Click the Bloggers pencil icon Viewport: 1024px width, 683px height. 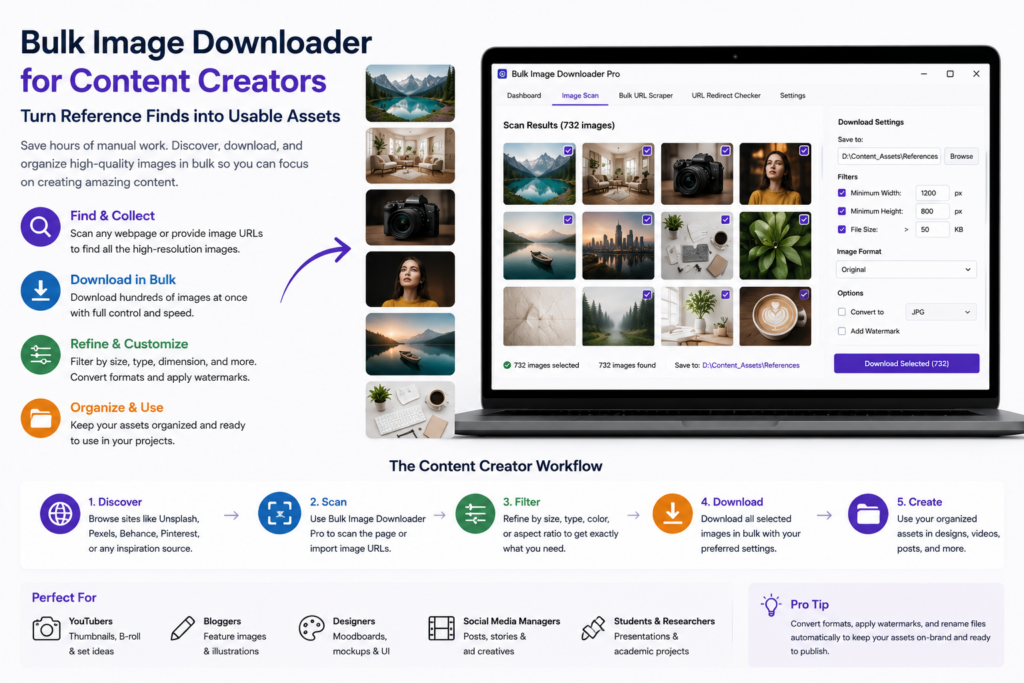pyautogui.click(x=183, y=628)
